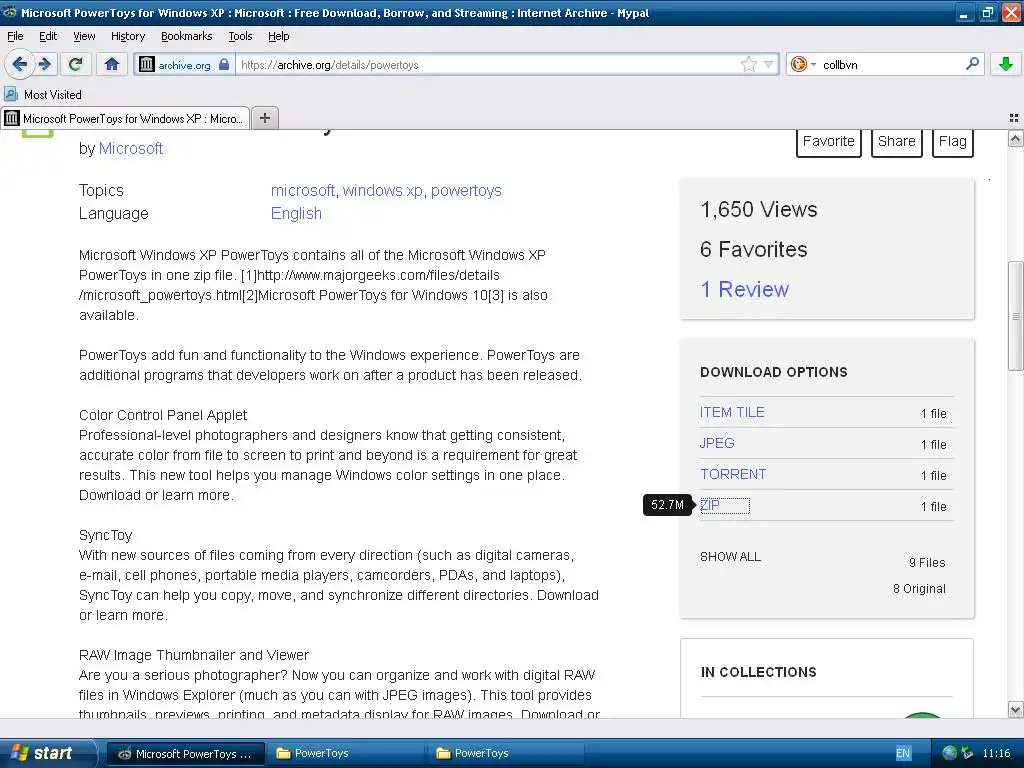Screen dimensions: 1024x768
Task: Download the TORRENT option
Action: pyautogui.click(x=733, y=474)
